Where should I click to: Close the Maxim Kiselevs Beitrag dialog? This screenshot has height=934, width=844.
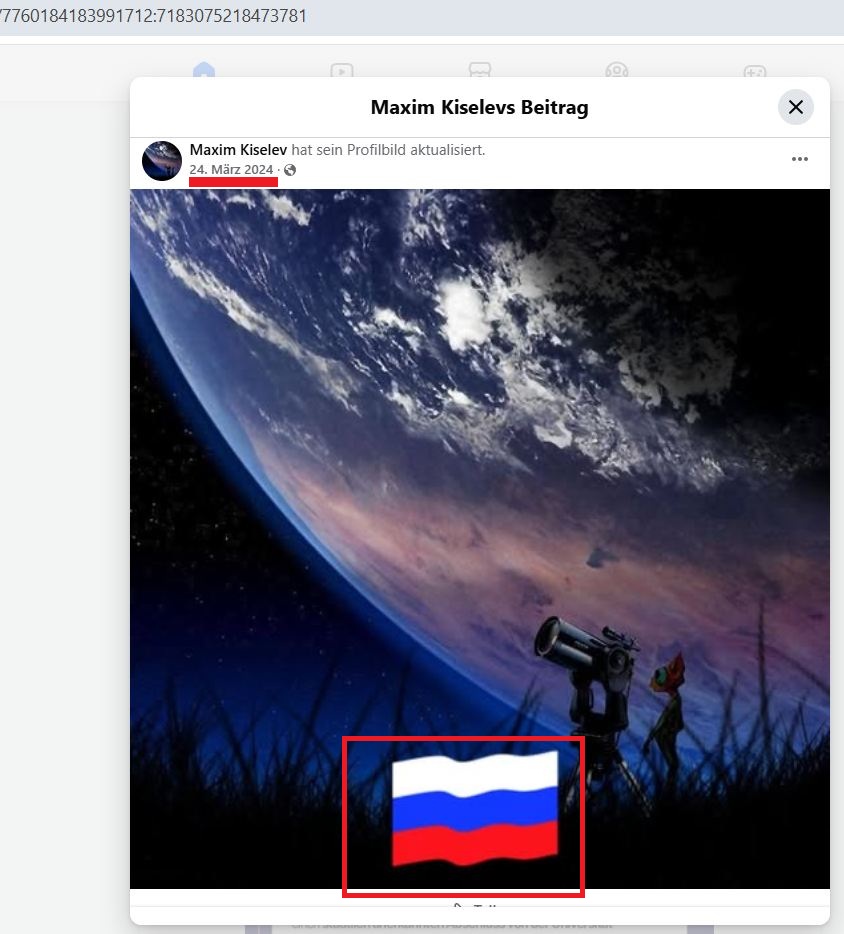(795, 107)
